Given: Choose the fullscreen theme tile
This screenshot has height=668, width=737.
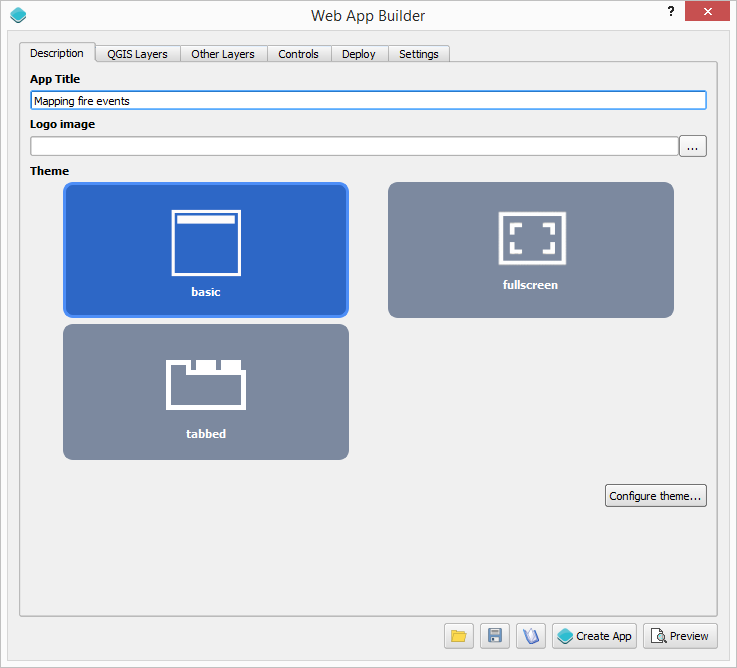Looking at the screenshot, I should pos(530,250).
